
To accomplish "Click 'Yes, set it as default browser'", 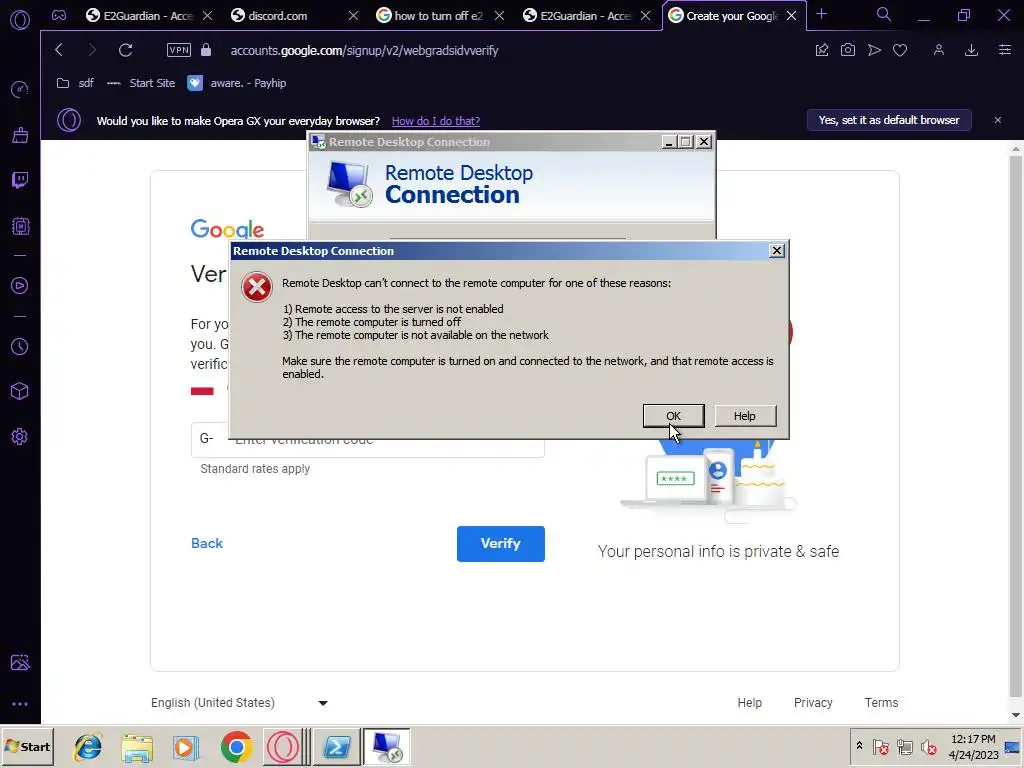I will 889,120.
